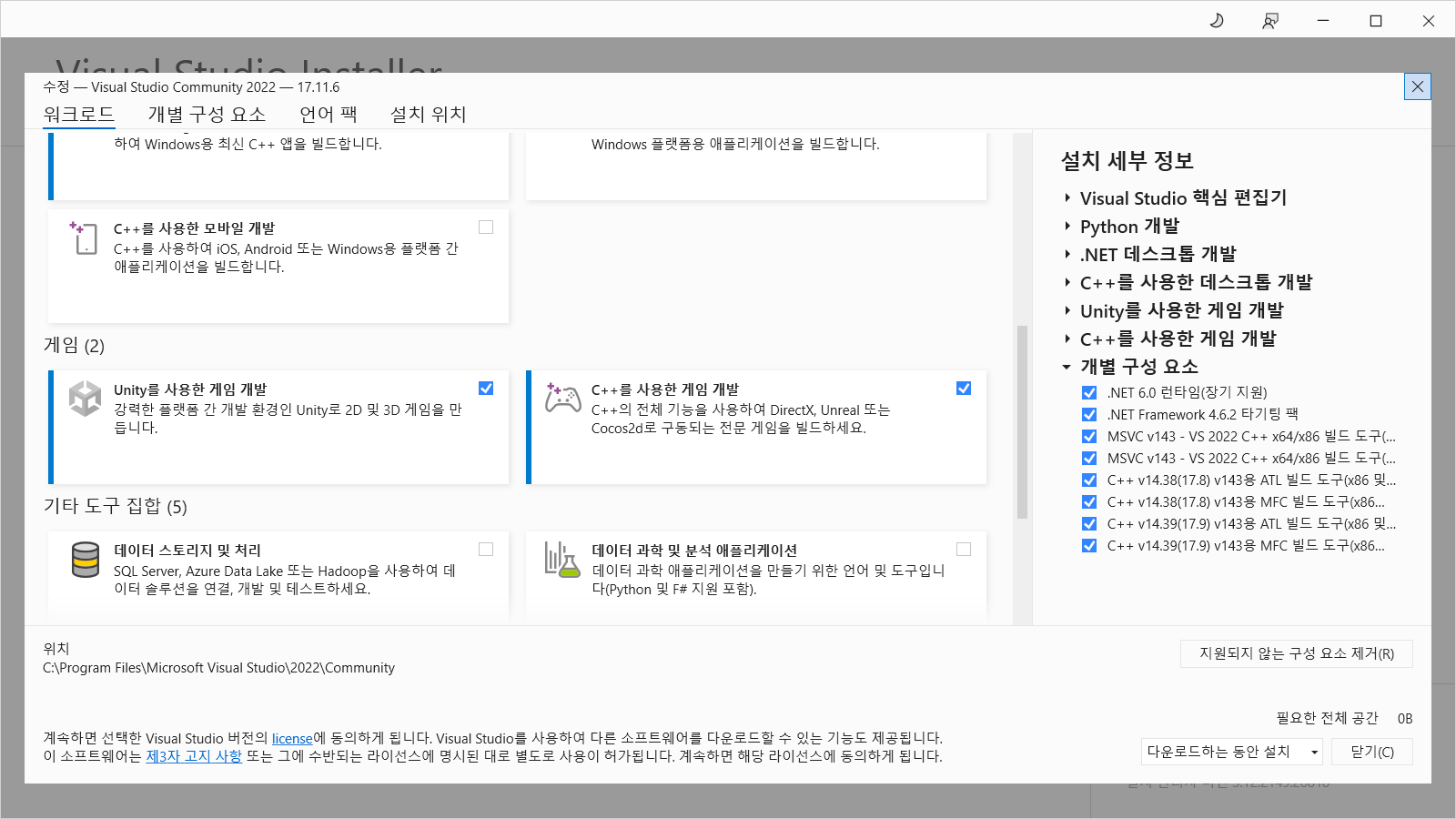Switch to the 언어 팩 tab

click(329, 115)
